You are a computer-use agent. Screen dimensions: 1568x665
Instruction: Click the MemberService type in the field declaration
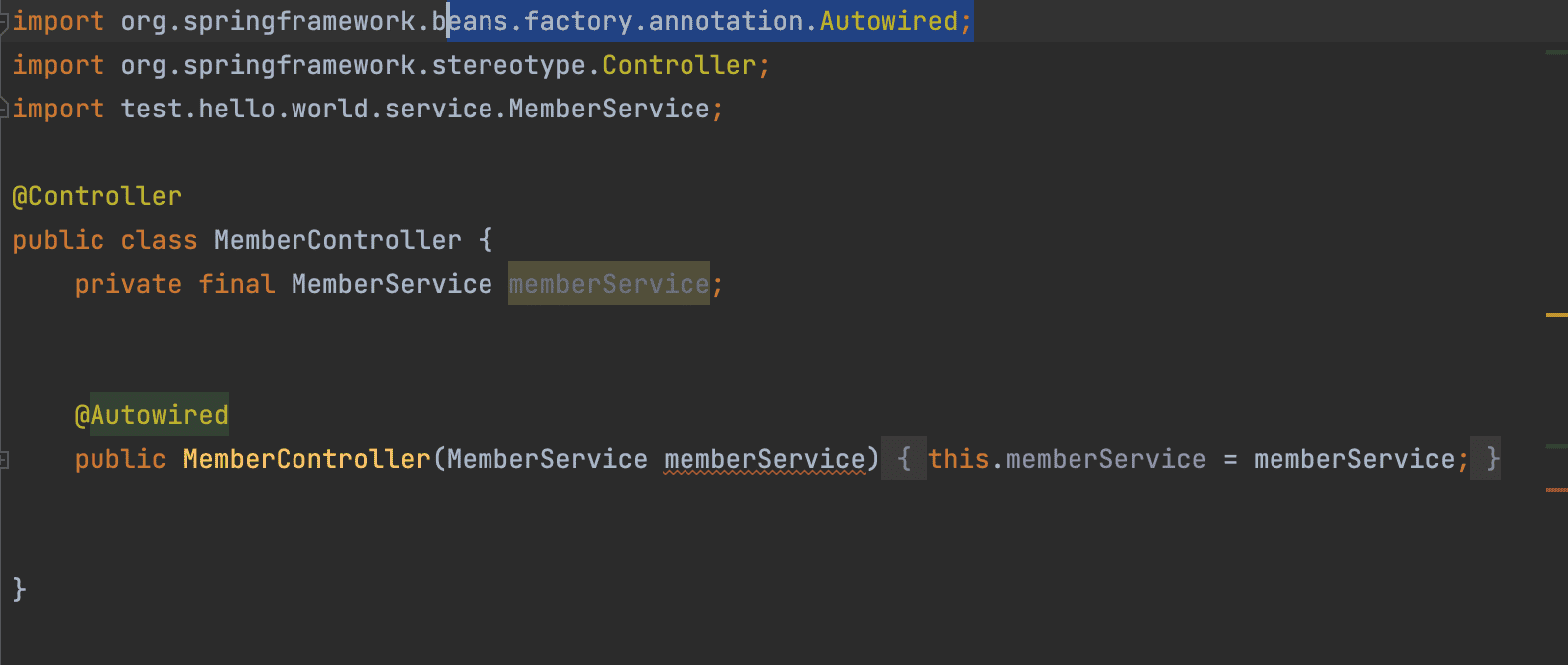[391, 284]
